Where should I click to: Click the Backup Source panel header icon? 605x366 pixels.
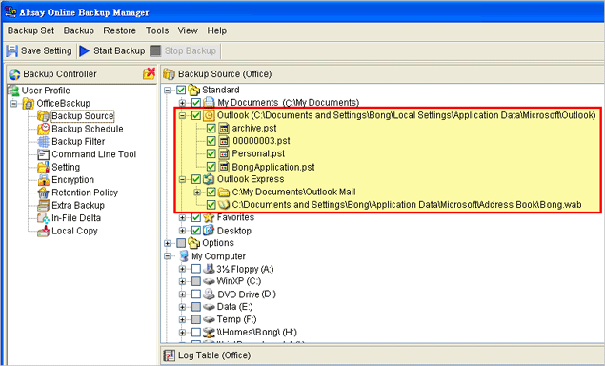pos(169,74)
